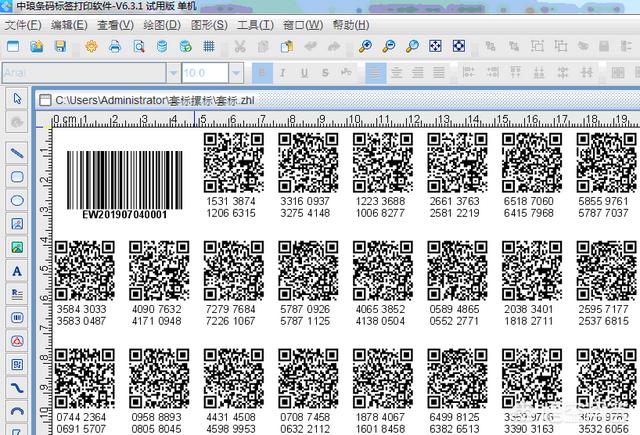This screenshot has height=435, width=640.
Task: Select the barcode drawing tool
Action: pos(17,317)
